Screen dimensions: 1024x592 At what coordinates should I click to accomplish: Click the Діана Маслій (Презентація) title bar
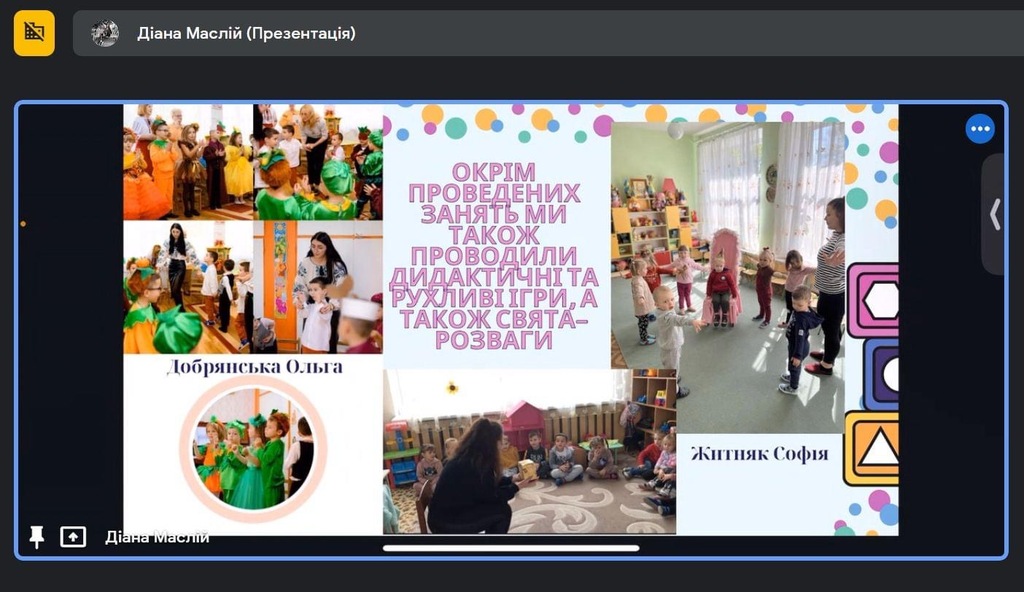[x=246, y=33]
